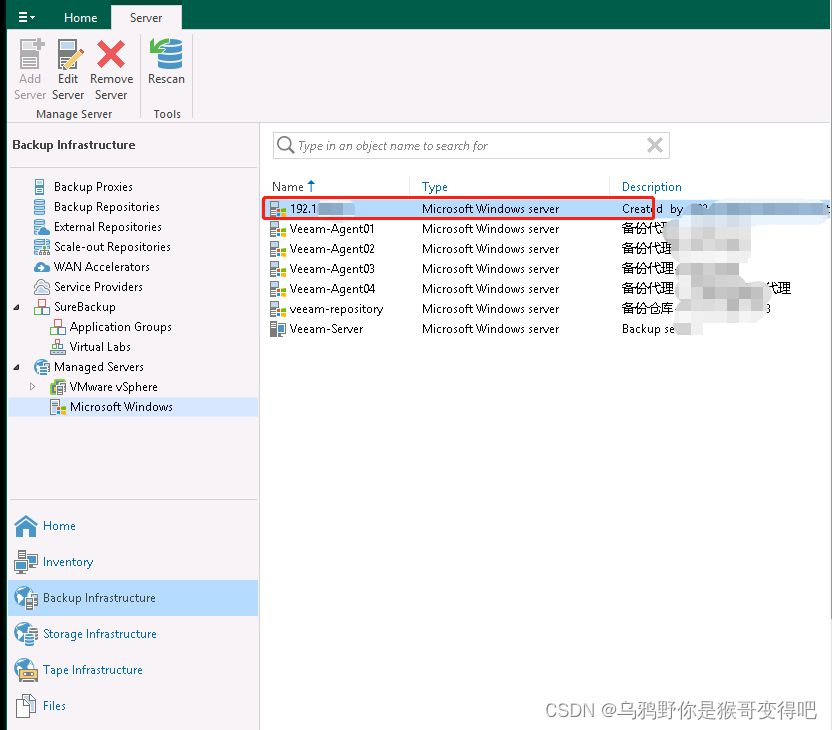The image size is (832, 730).
Task: Open Scale-out Repositories node
Action: (x=112, y=247)
